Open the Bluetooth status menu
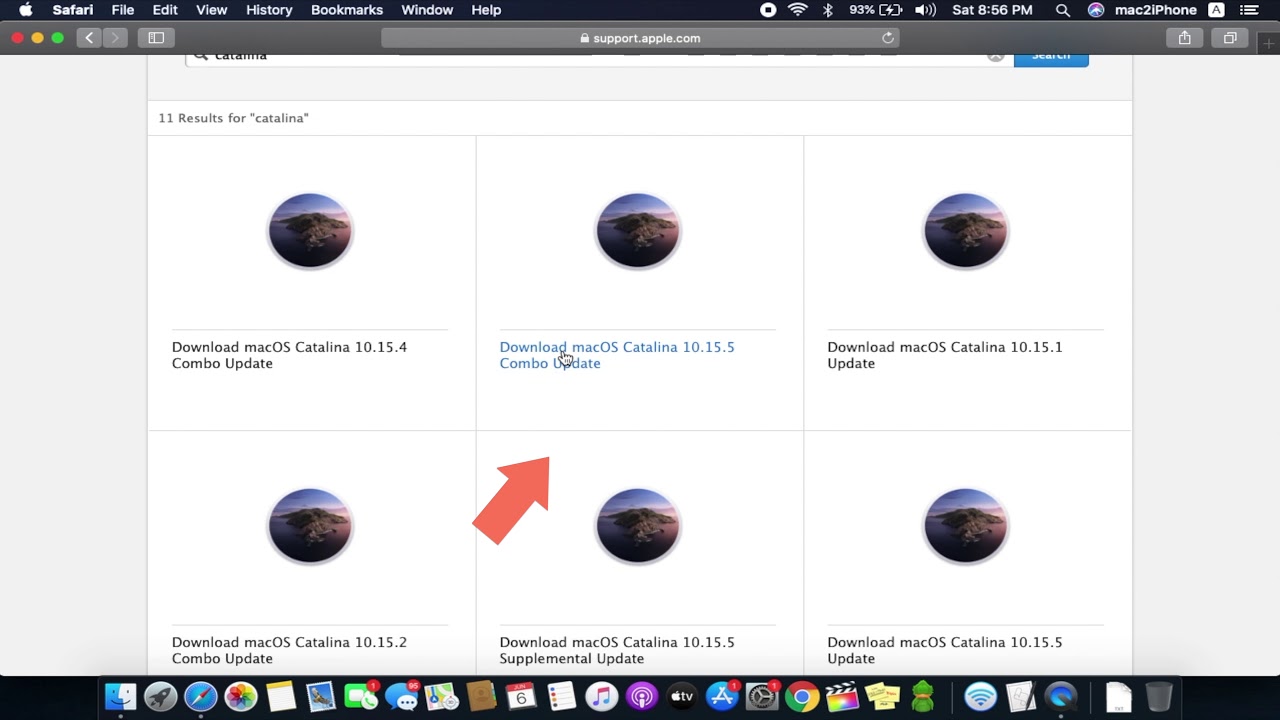 click(x=827, y=10)
